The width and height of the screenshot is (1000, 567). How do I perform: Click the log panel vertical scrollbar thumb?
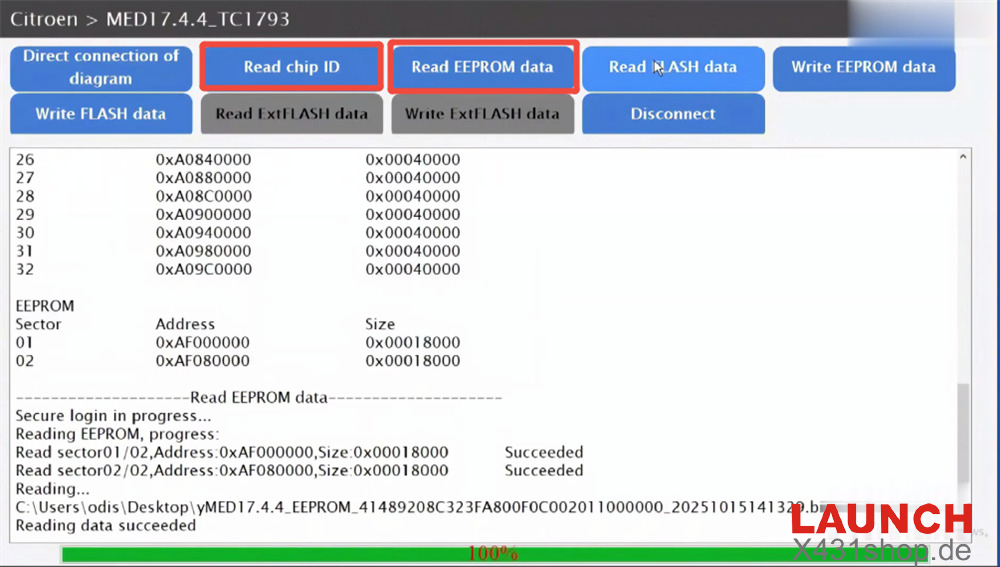(x=963, y=434)
